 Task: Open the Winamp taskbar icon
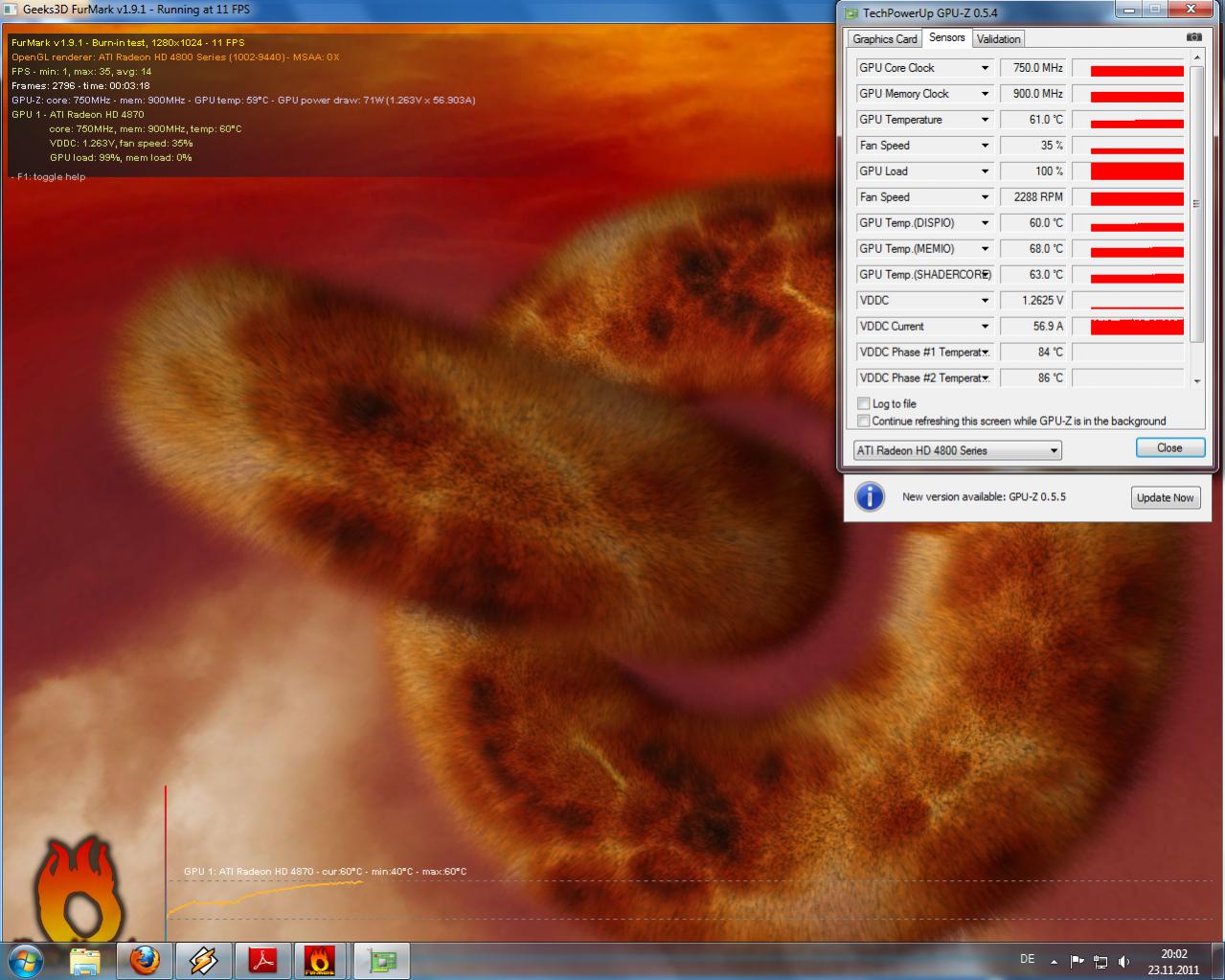click(x=203, y=960)
